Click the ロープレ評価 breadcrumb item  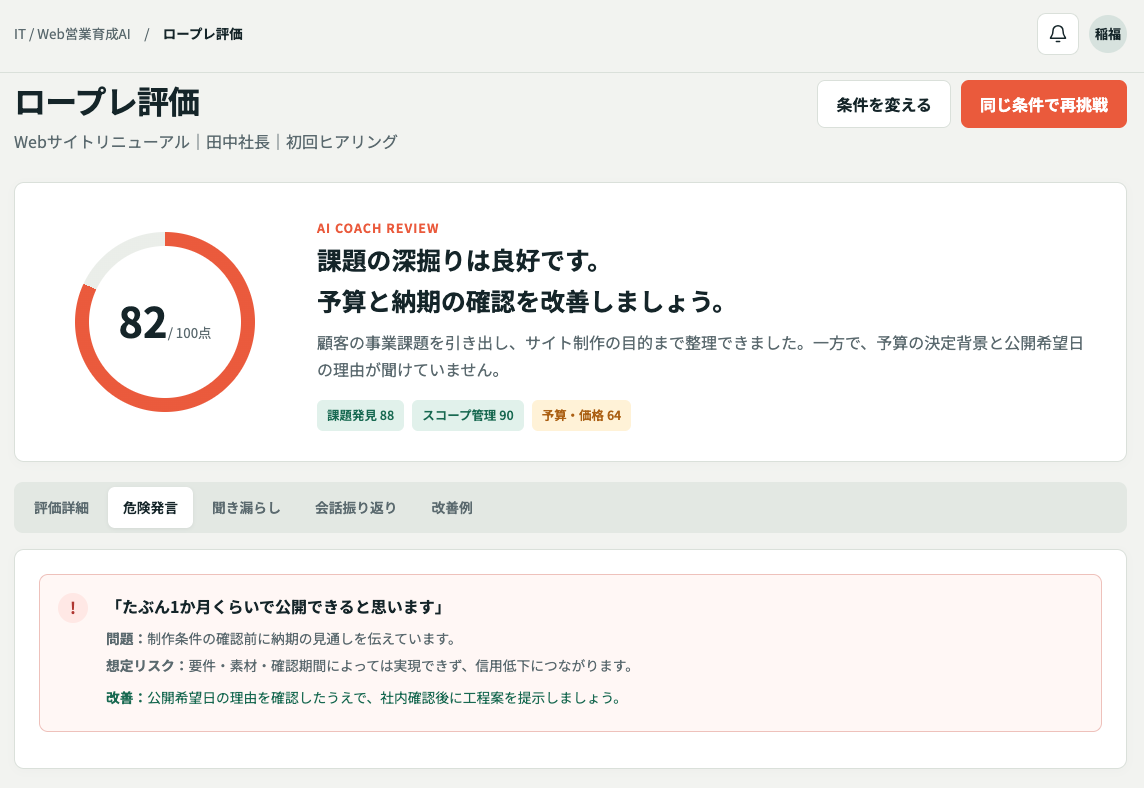(x=202, y=34)
